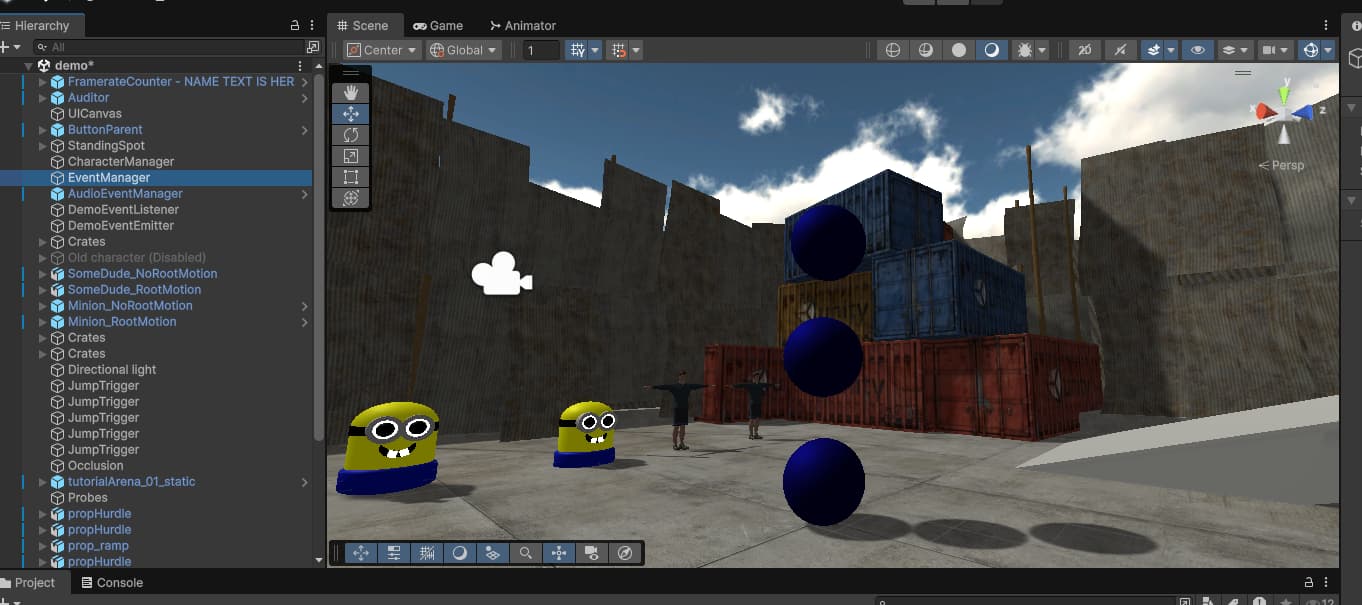Image resolution: width=1362 pixels, height=605 pixels.
Task: Click the cameras overlay icon
Action: (592, 553)
